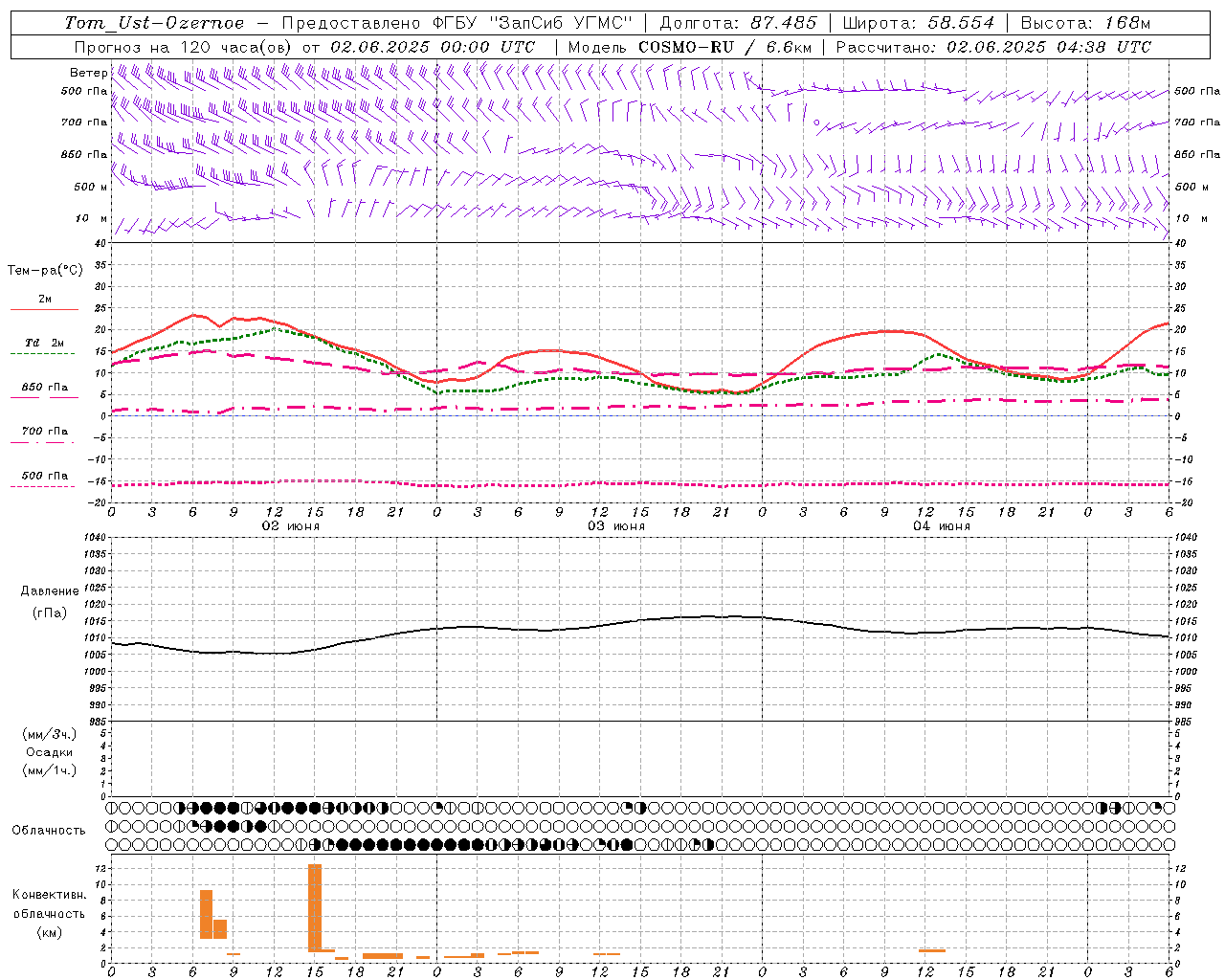Click the Модель COSMO-RU / 6.6км label
1225x980 pixels.
click(690, 47)
